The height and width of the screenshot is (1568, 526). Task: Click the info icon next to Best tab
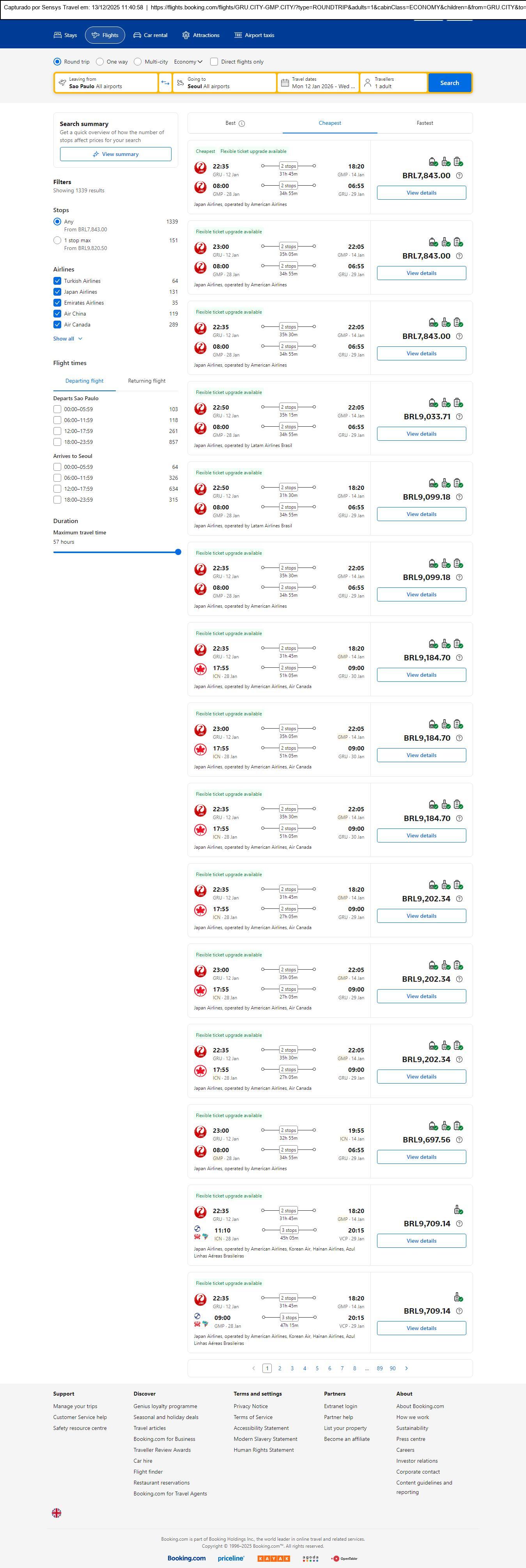242,124
